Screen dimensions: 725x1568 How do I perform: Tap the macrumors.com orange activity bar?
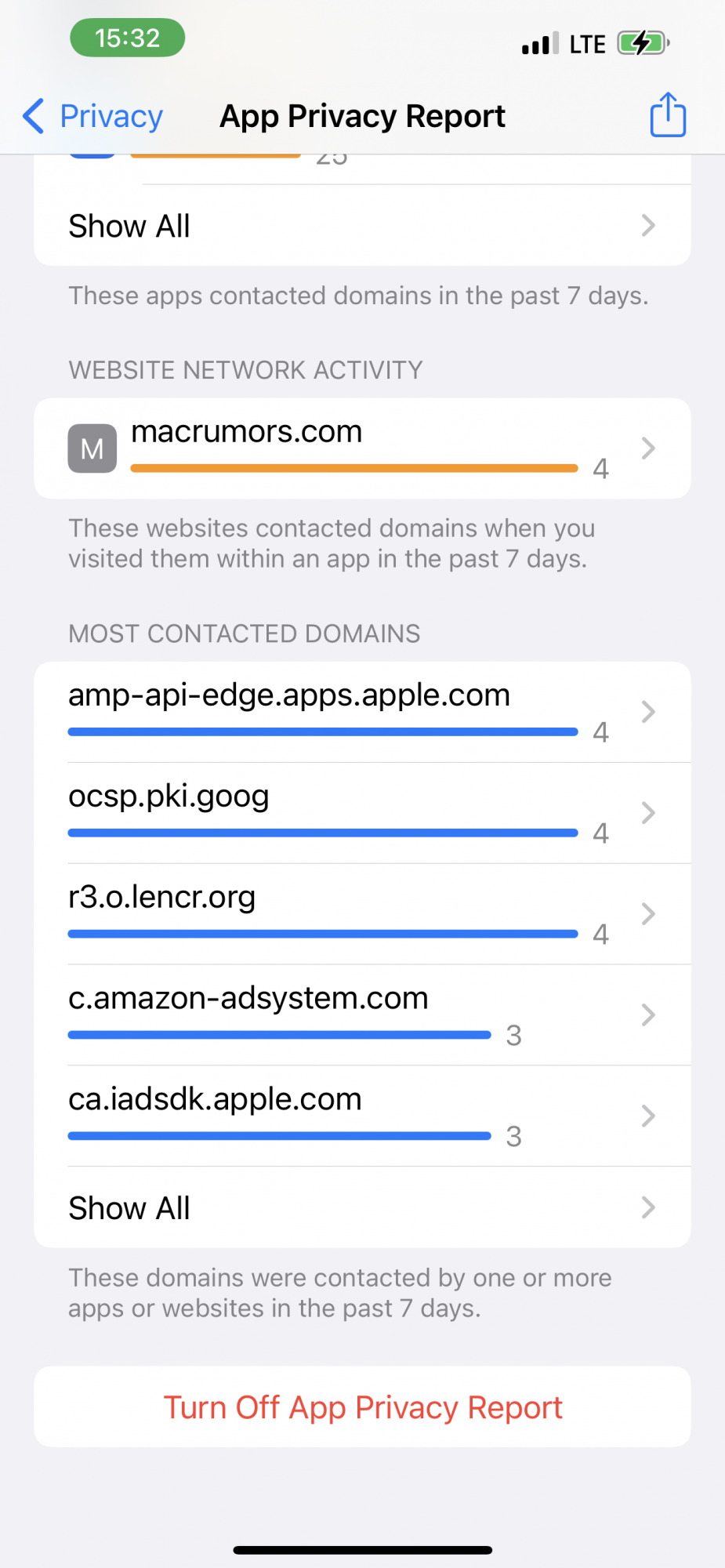tap(353, 468)
